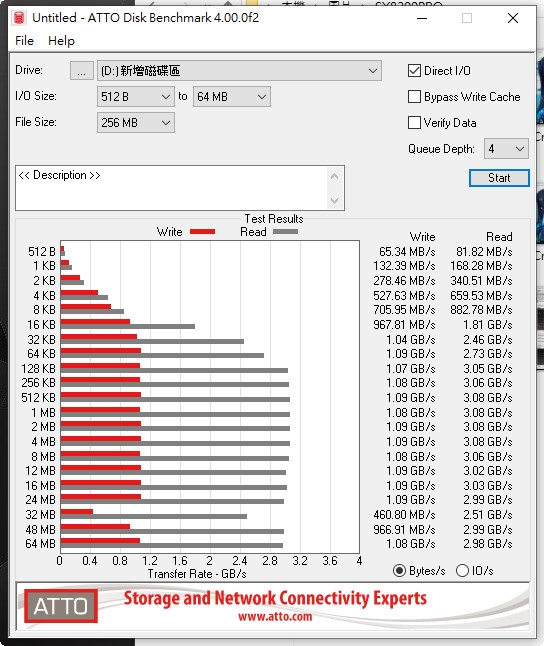Click the 705.95 MB/s write value

tap(404, 310)
